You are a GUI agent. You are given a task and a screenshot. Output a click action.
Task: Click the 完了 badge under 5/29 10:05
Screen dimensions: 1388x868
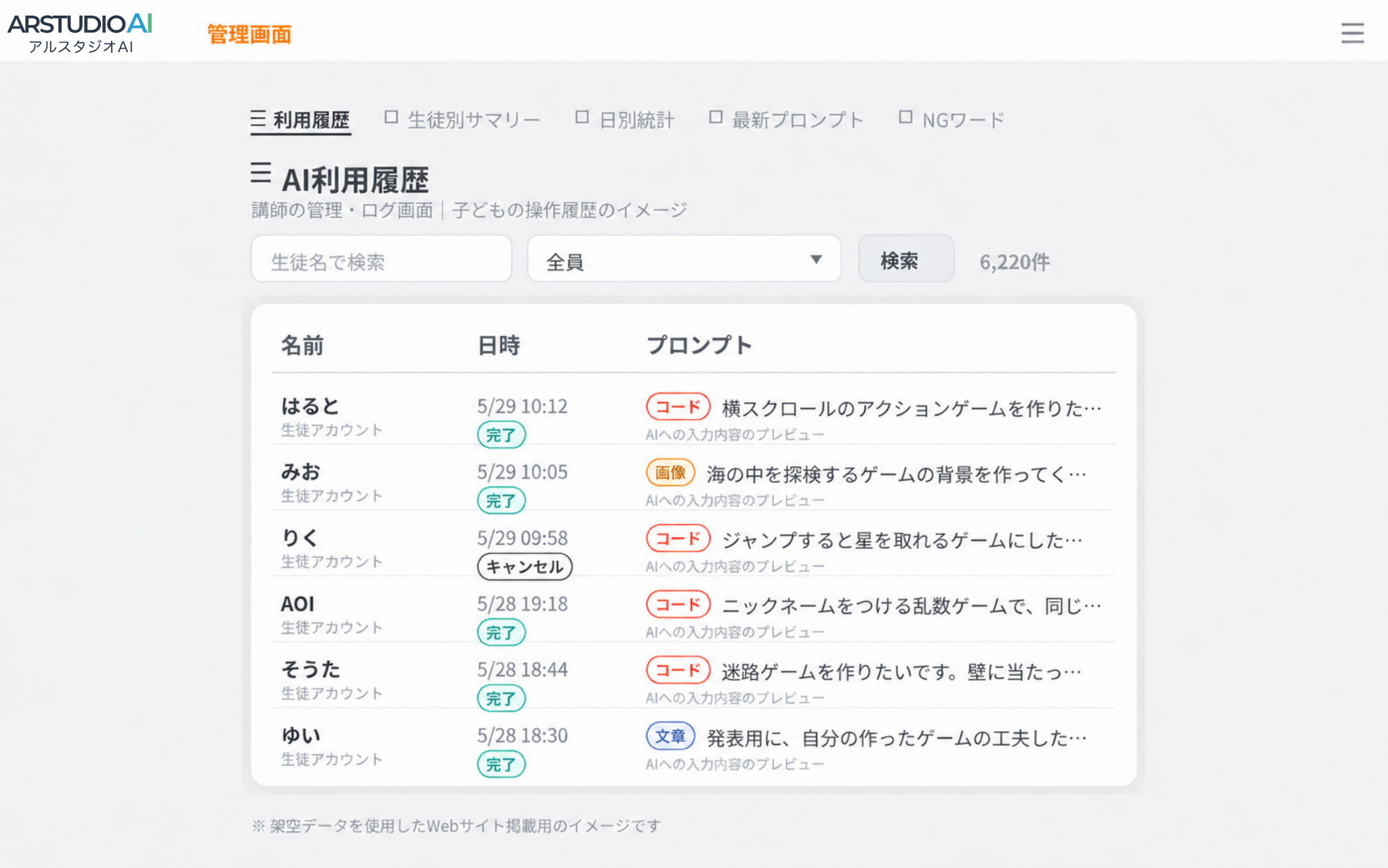(x=502, y=501)
